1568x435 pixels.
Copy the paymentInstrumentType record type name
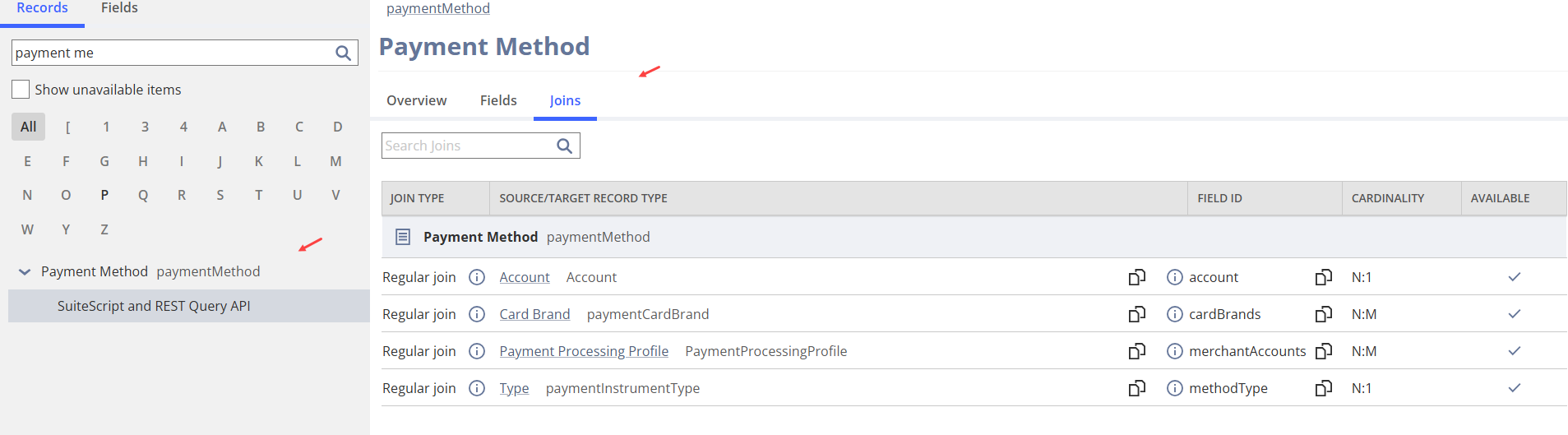(x=1136, y=388)
